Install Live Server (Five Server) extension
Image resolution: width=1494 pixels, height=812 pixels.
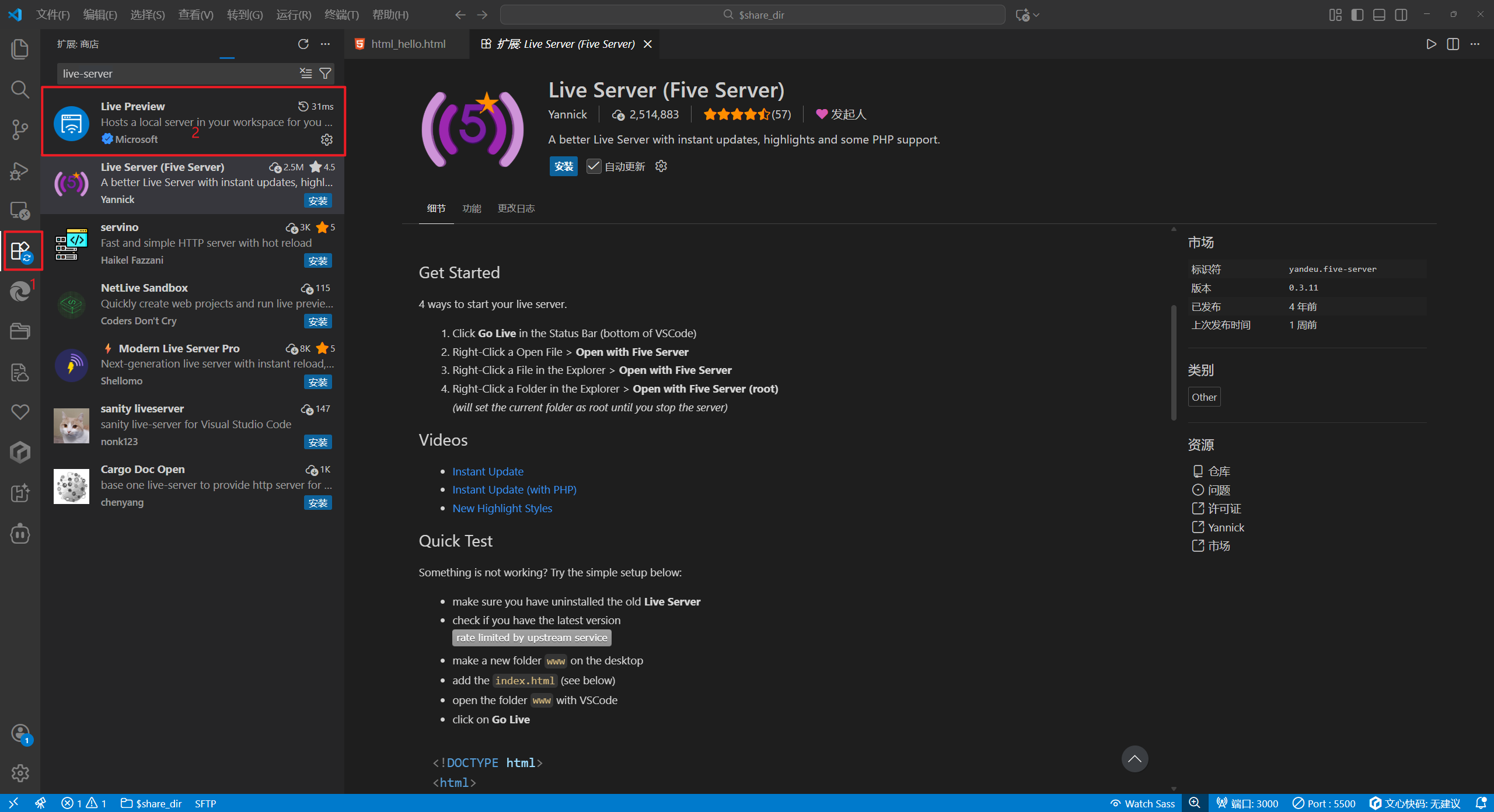[x=563, y=166]
